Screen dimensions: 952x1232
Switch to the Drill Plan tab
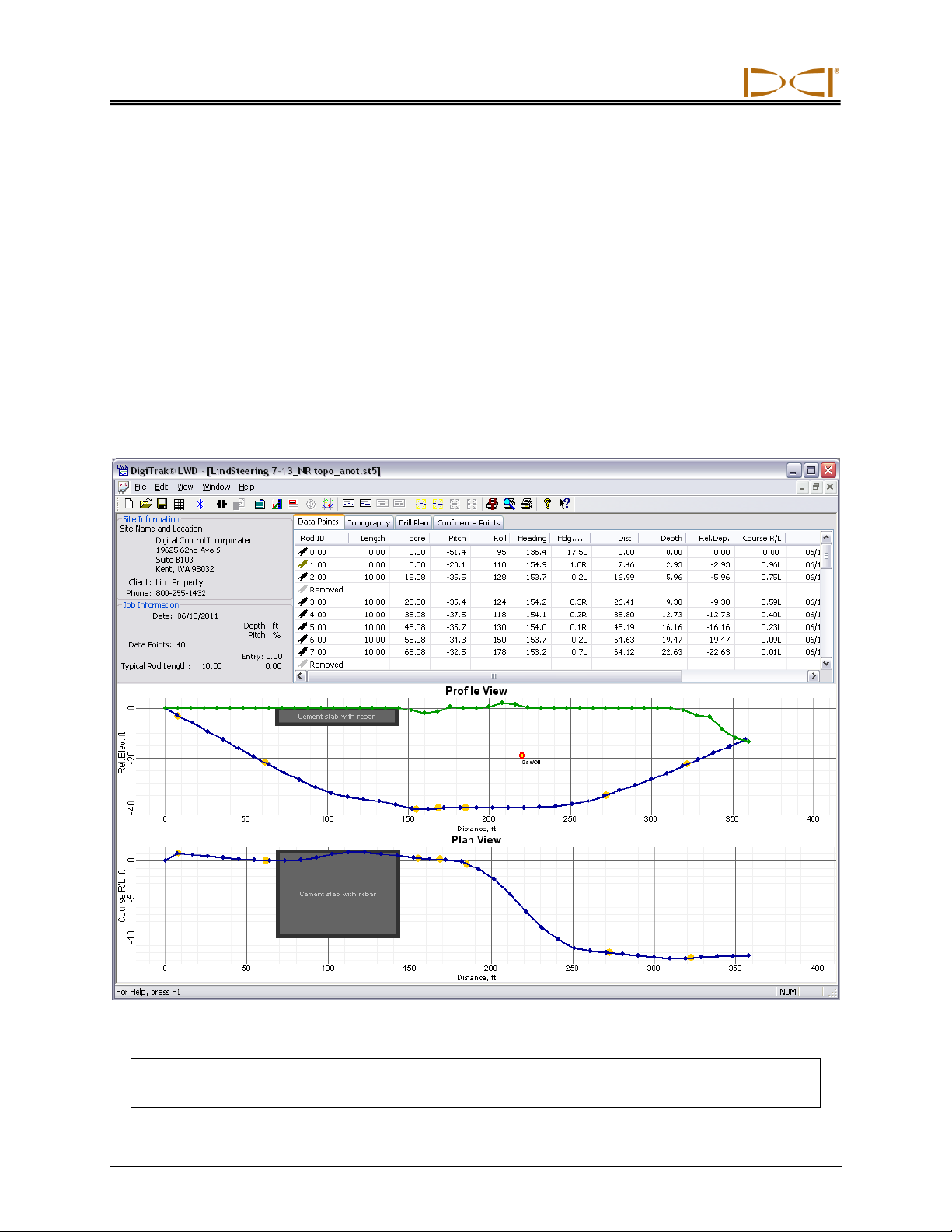tap(413, 522)
